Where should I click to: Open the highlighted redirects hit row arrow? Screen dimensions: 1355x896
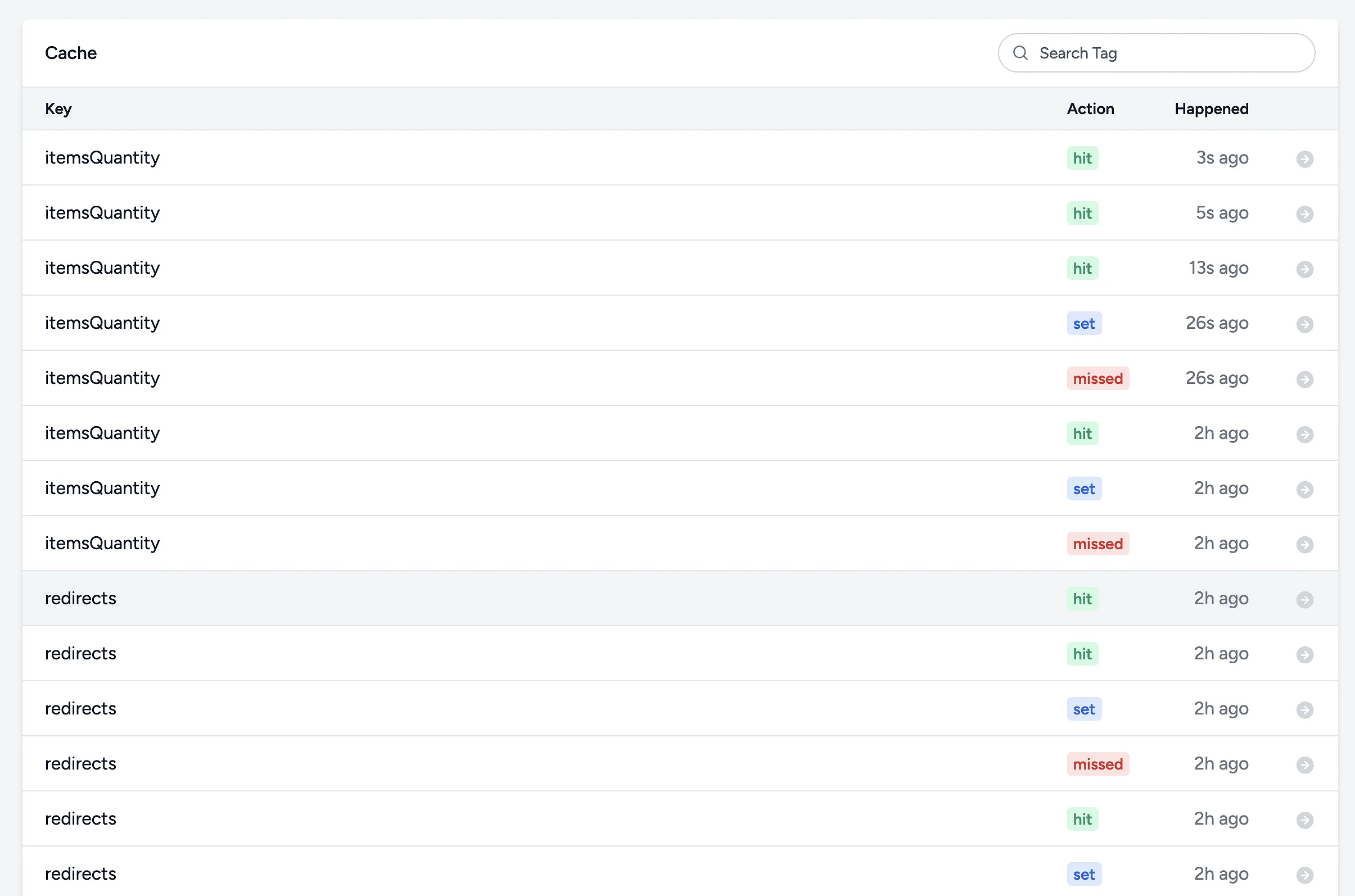1304,599
